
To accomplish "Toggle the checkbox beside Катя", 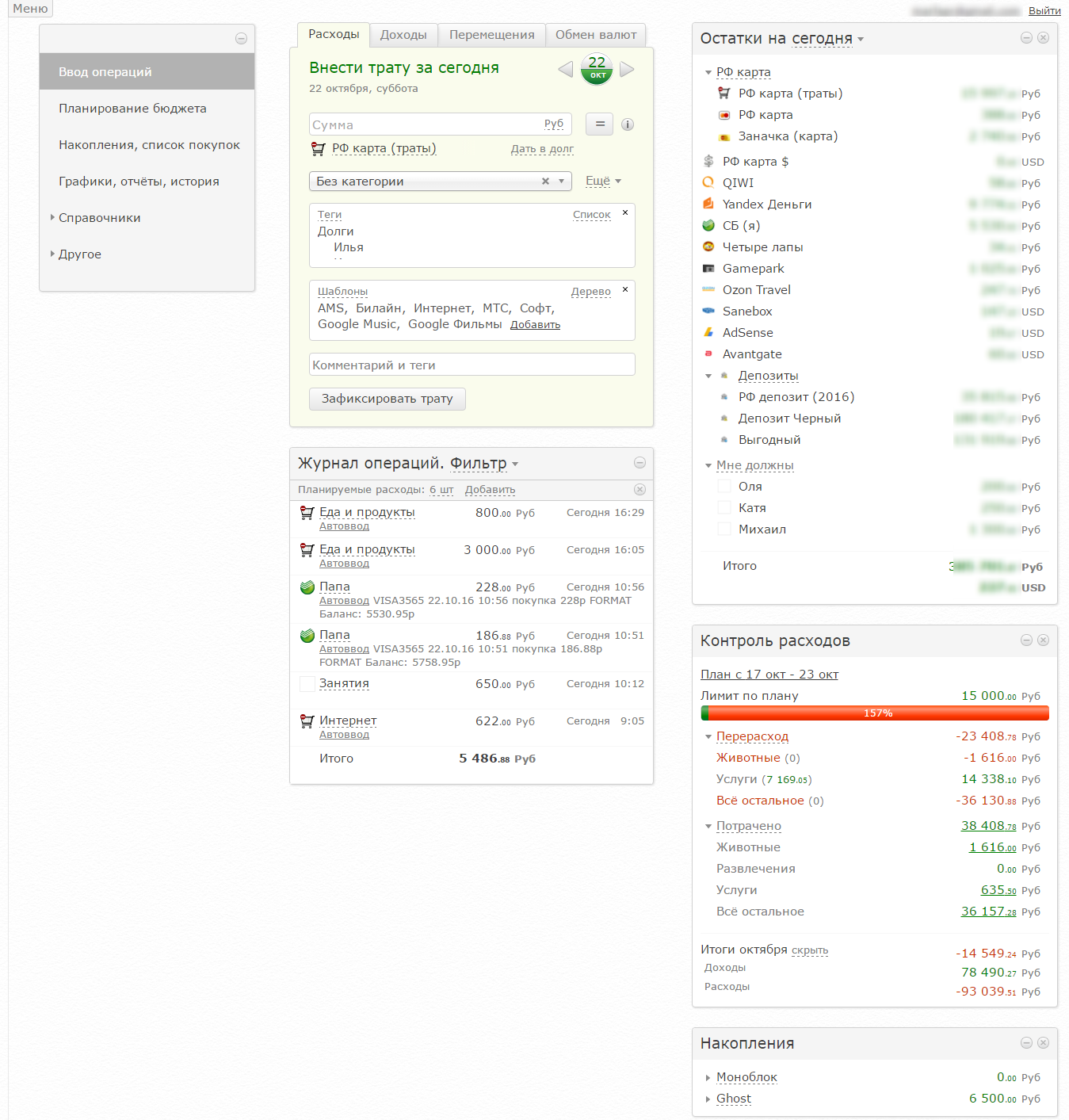I will point(724,507).
